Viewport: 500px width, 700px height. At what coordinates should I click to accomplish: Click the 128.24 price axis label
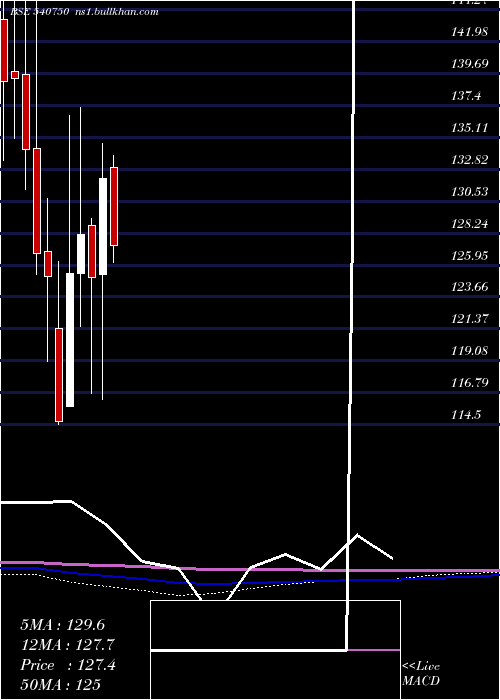tap(469, 224)
